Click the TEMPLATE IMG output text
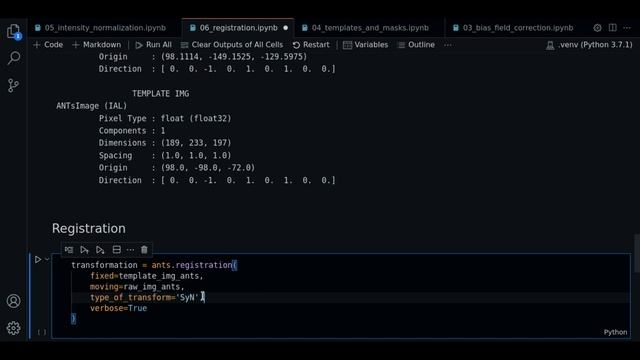 coord(160,94)
